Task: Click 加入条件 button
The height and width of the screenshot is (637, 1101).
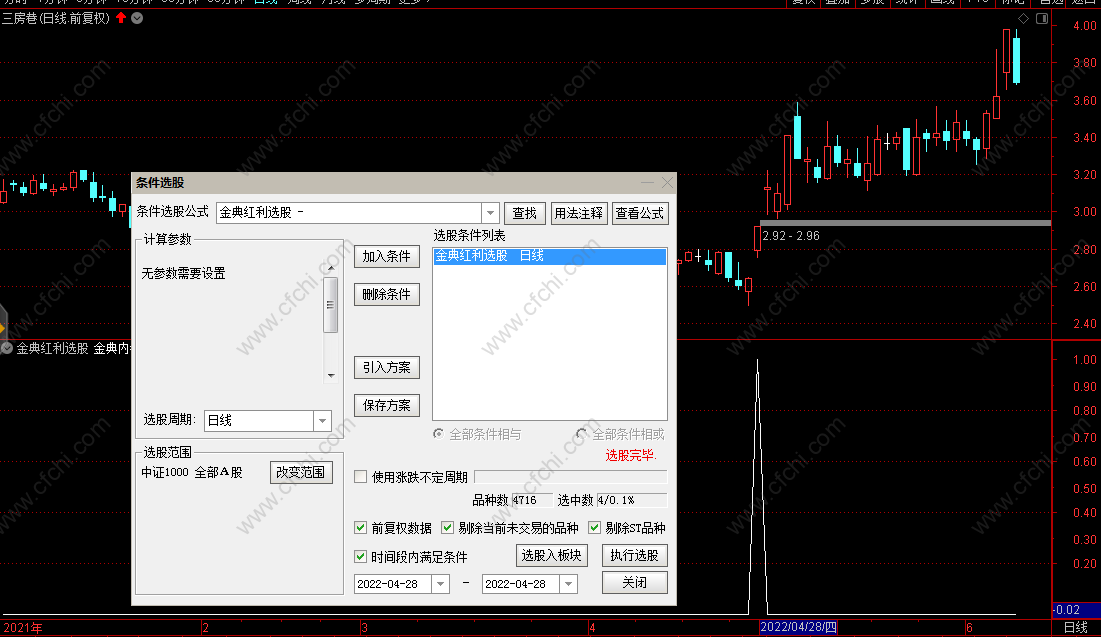Action: pyautogui.click(x=387, y=256)
